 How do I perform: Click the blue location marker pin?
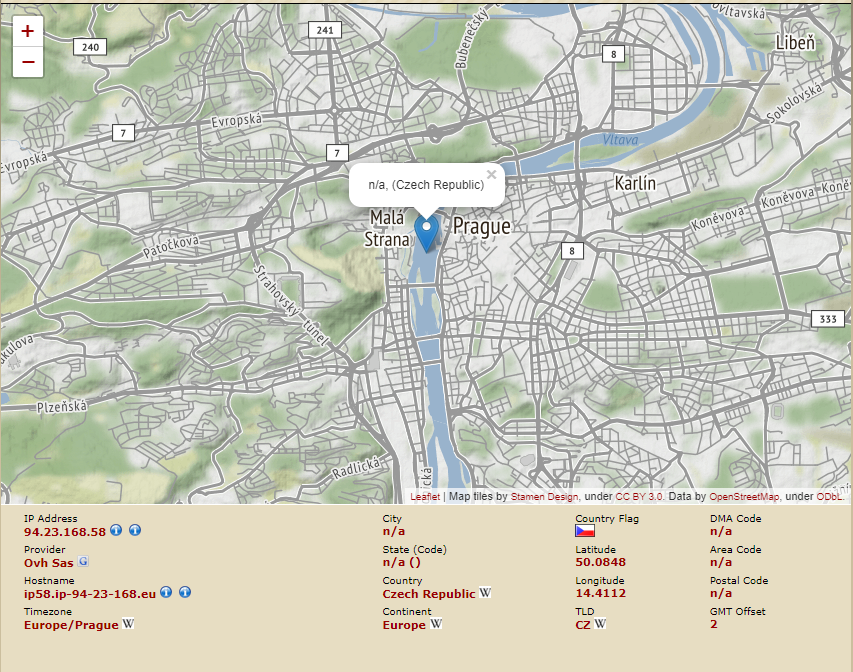[x=426, y=232]
